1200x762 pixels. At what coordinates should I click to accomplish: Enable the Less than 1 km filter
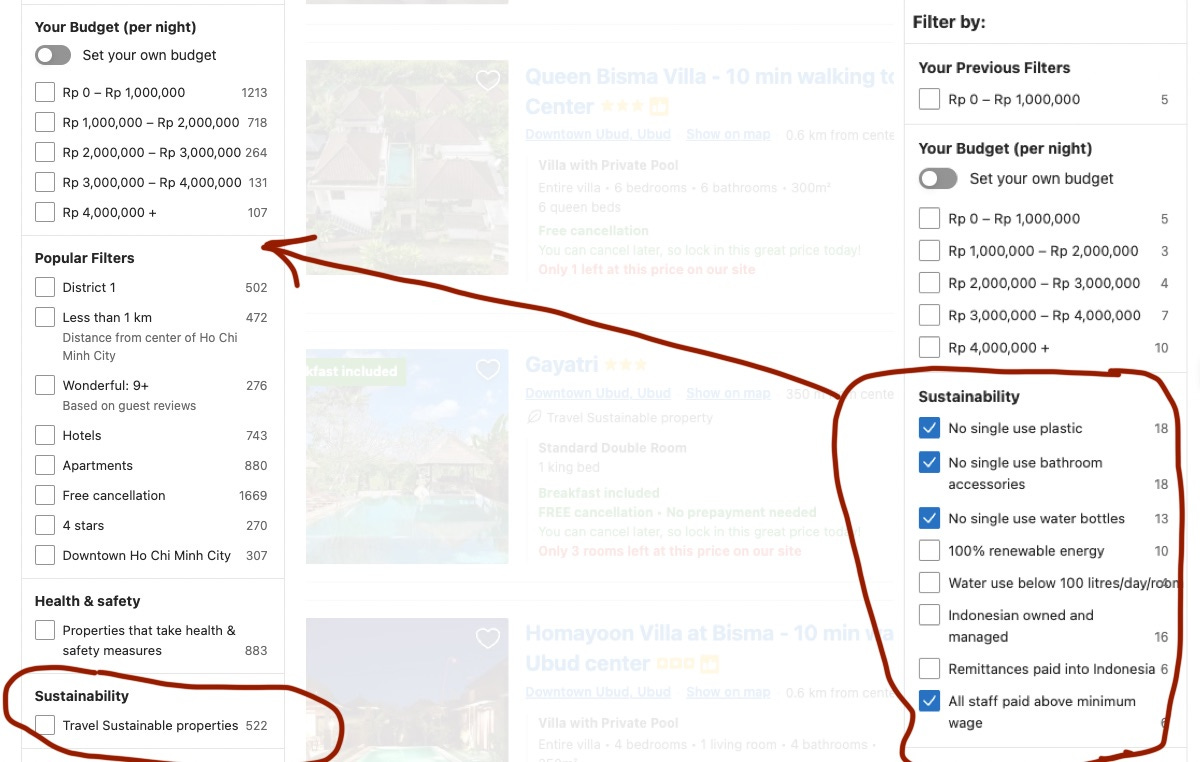click(45, 317)
